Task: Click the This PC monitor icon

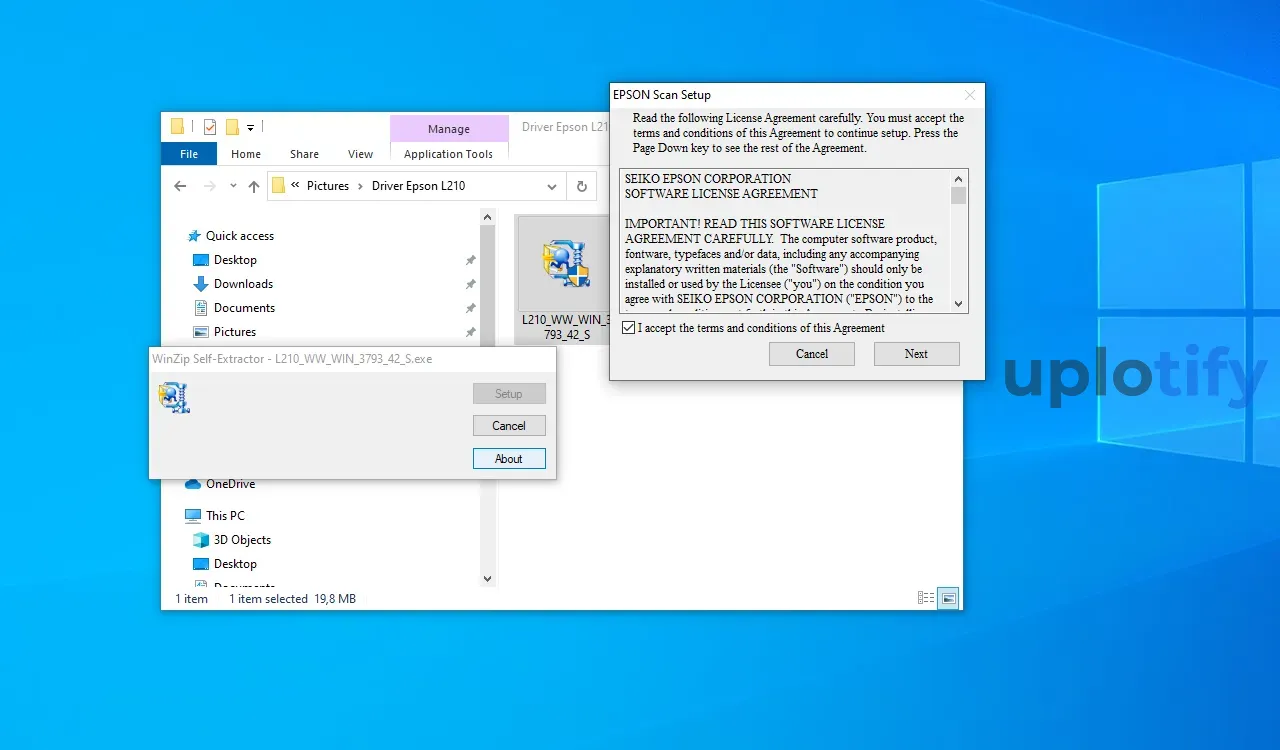Action: coord(193,516)
